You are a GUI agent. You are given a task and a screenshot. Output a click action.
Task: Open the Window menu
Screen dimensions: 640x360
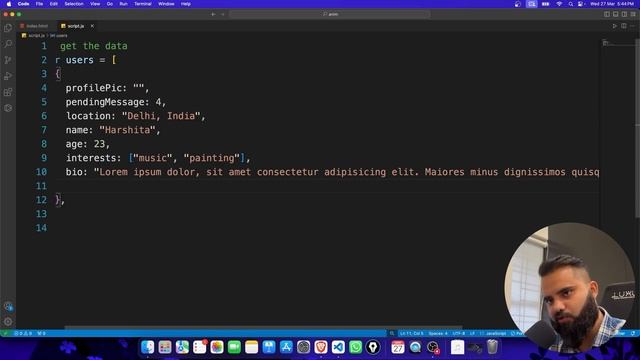166,4
